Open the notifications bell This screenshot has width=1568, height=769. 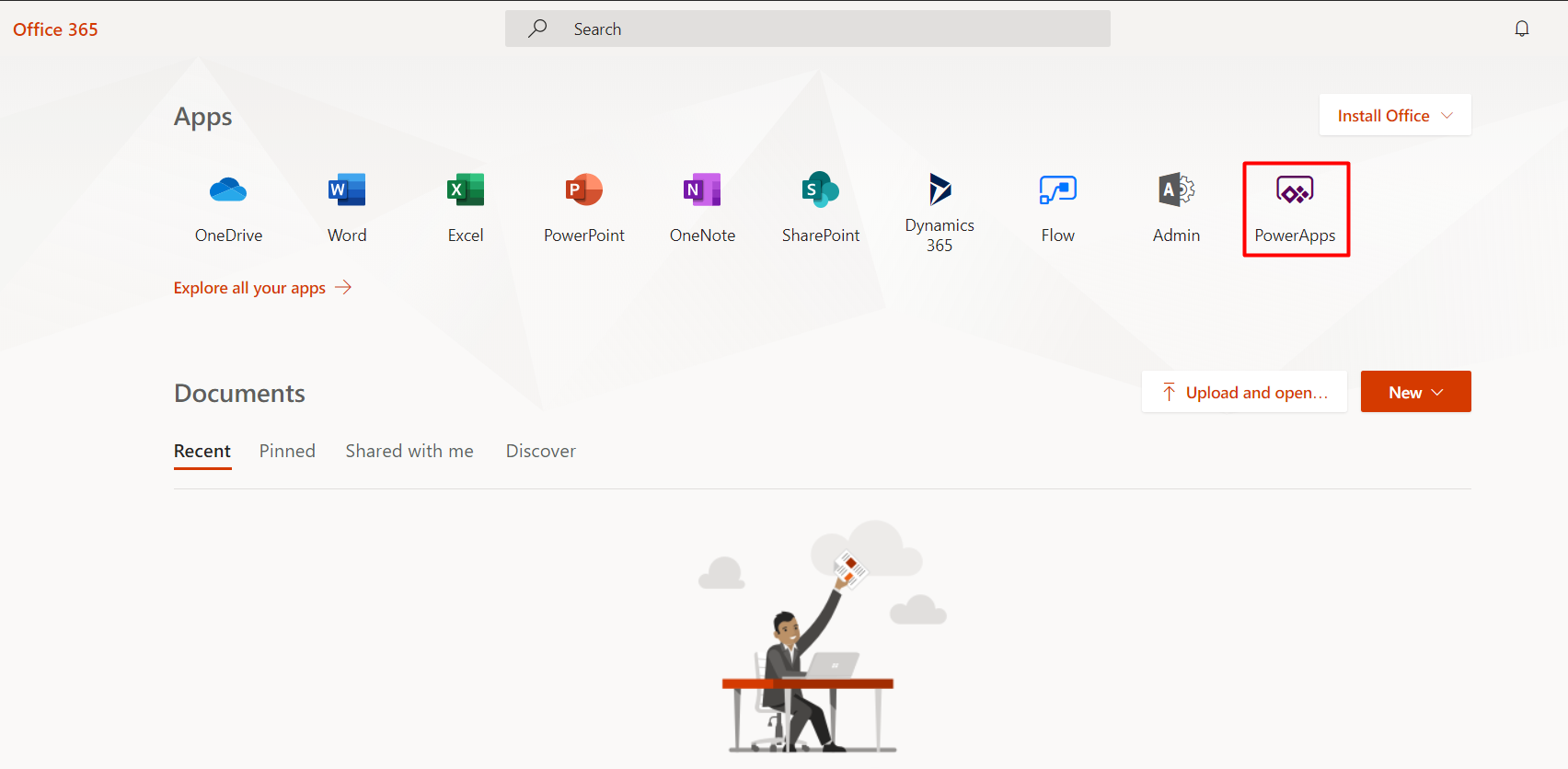click(x=1522, y=29)
